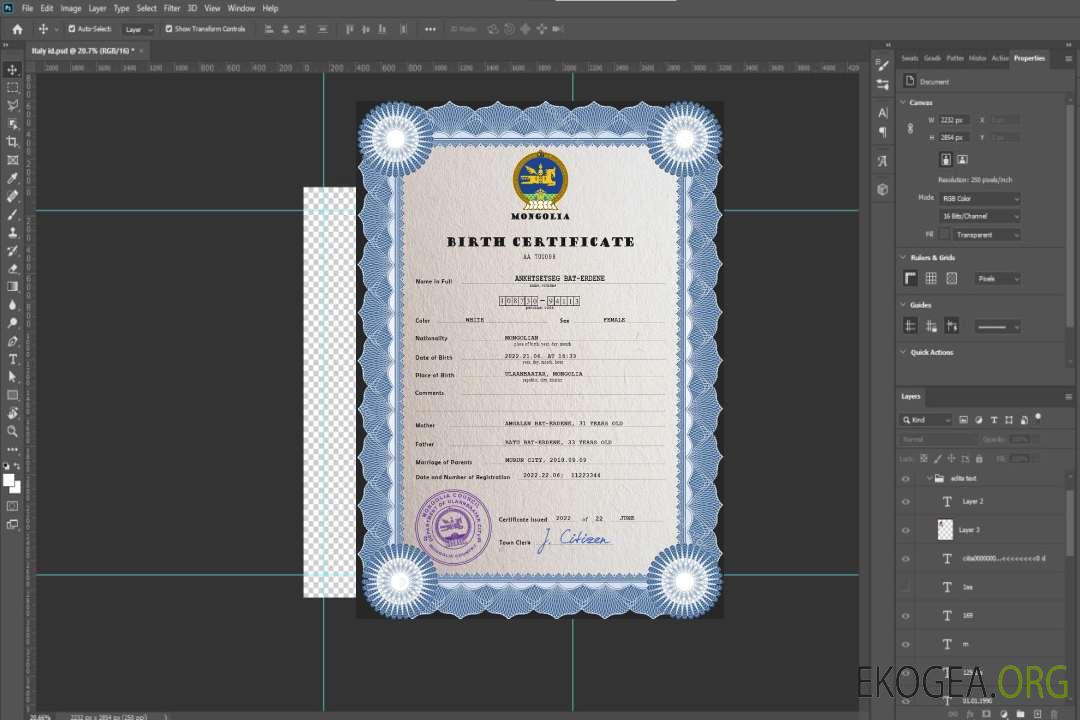
Task: Open the Transparent fill dropdown
Action: tap(987, 235)
